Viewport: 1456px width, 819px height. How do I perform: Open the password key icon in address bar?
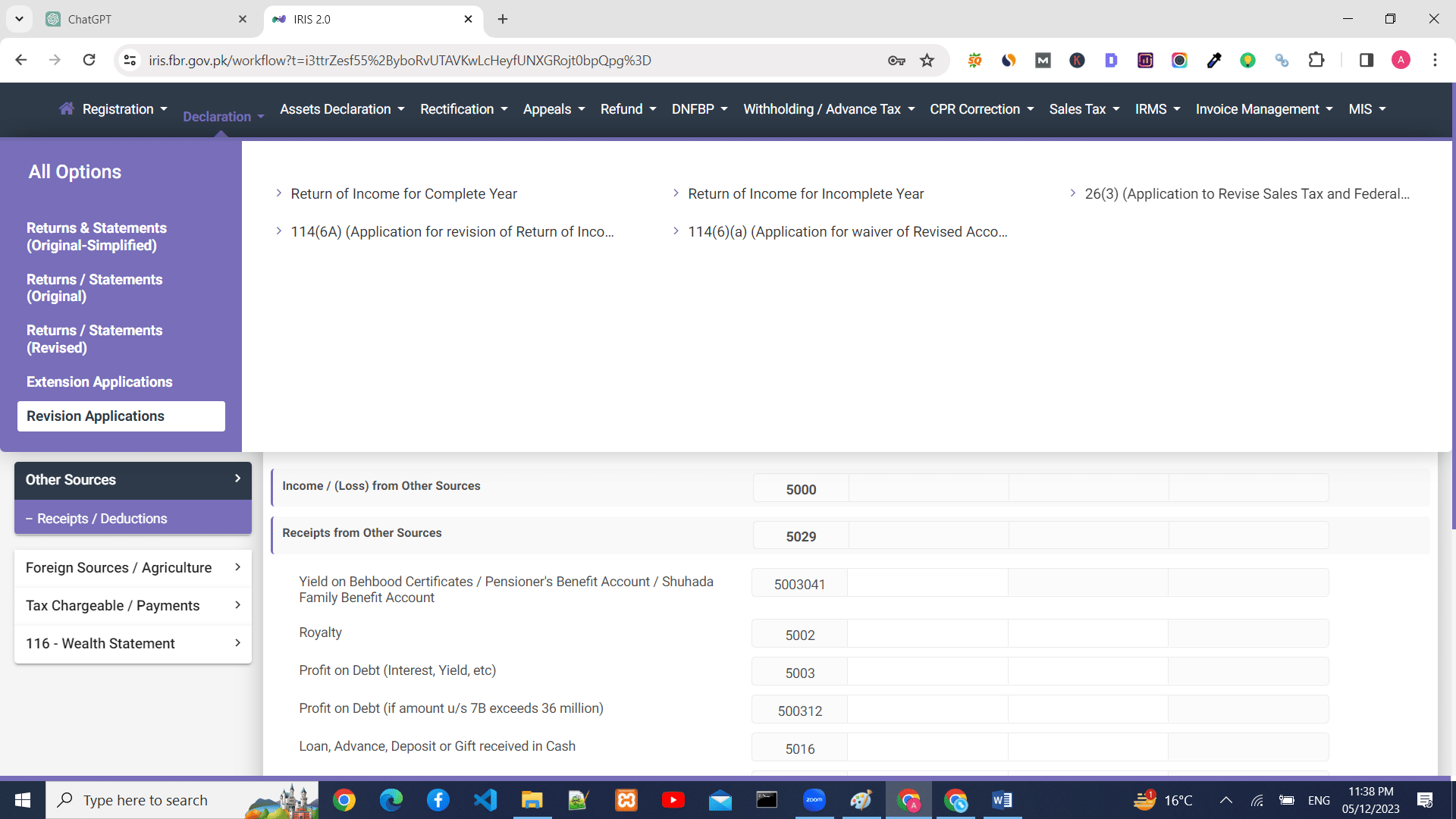pos(896,61)
